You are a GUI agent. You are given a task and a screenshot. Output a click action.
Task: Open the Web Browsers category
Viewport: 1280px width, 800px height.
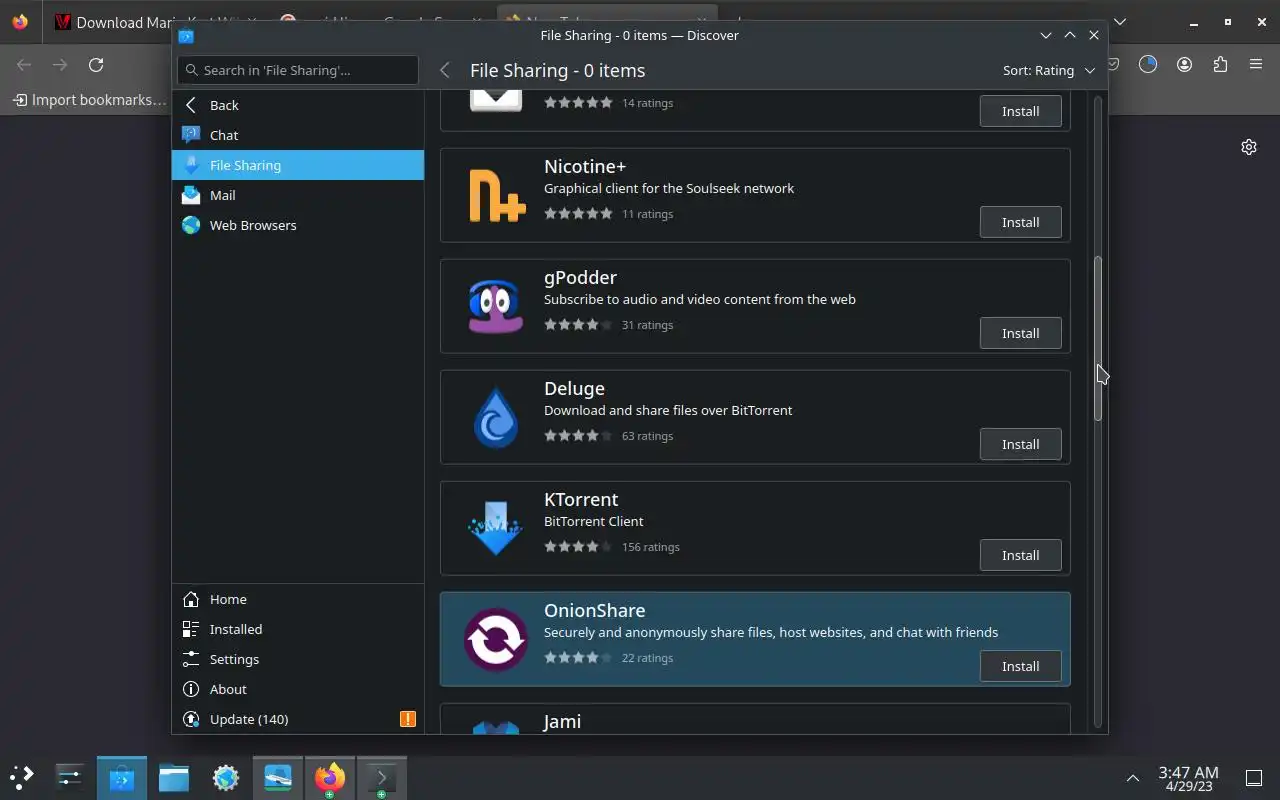coord(298,225)
